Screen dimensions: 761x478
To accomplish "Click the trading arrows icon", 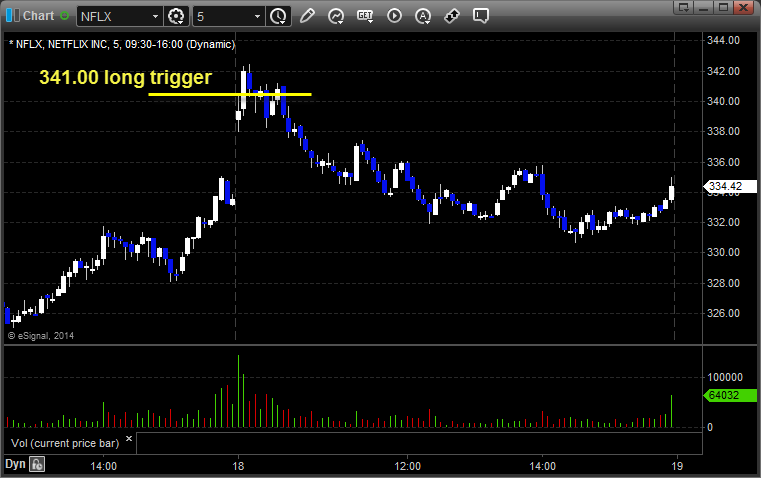I will [x=452, y=16].
